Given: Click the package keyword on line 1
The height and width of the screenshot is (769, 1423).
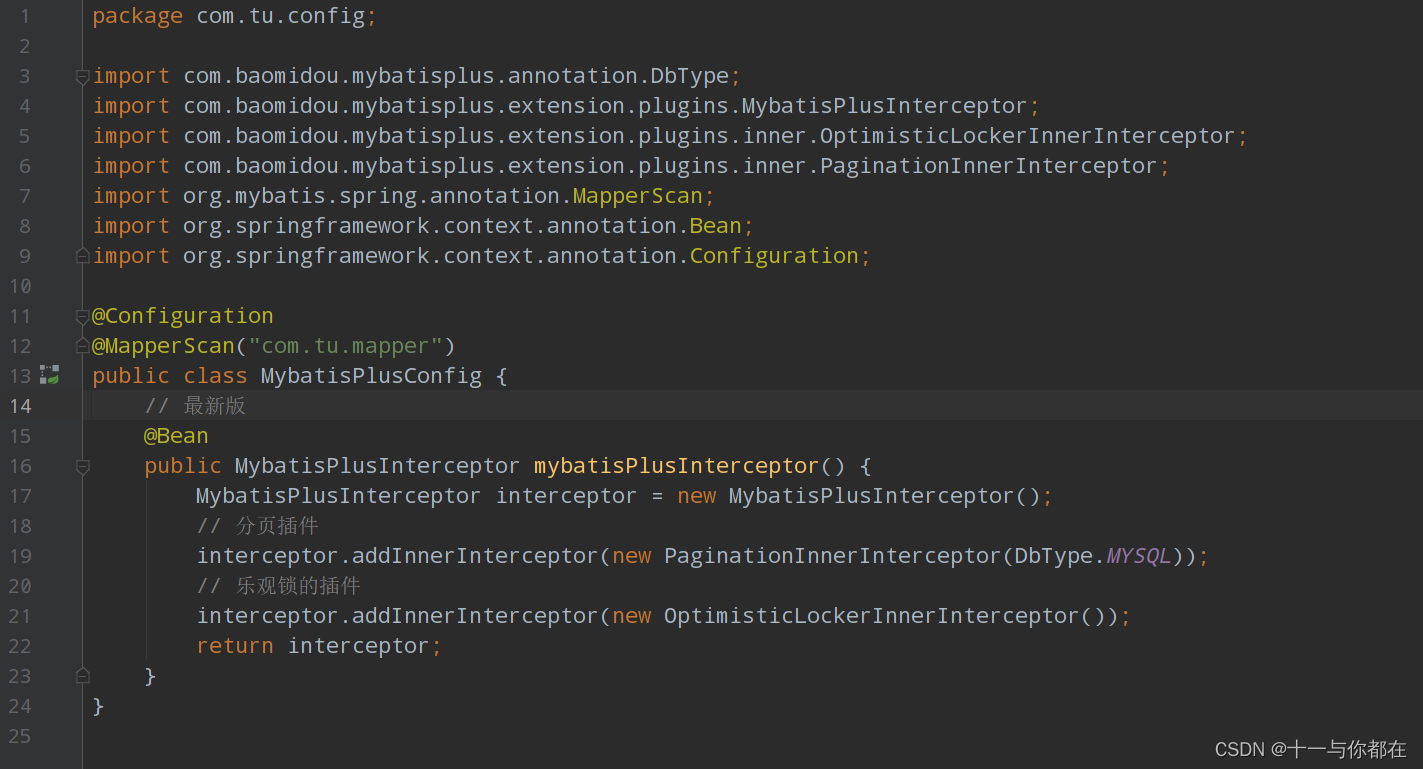Looking at the screenshot, I should [x=138, y=16].
